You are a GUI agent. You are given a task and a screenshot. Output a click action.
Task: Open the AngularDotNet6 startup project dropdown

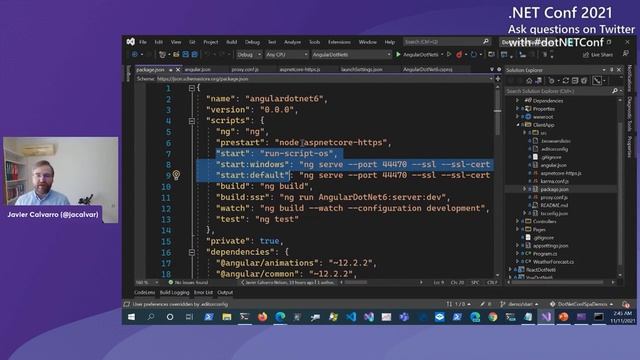point(351,54)
